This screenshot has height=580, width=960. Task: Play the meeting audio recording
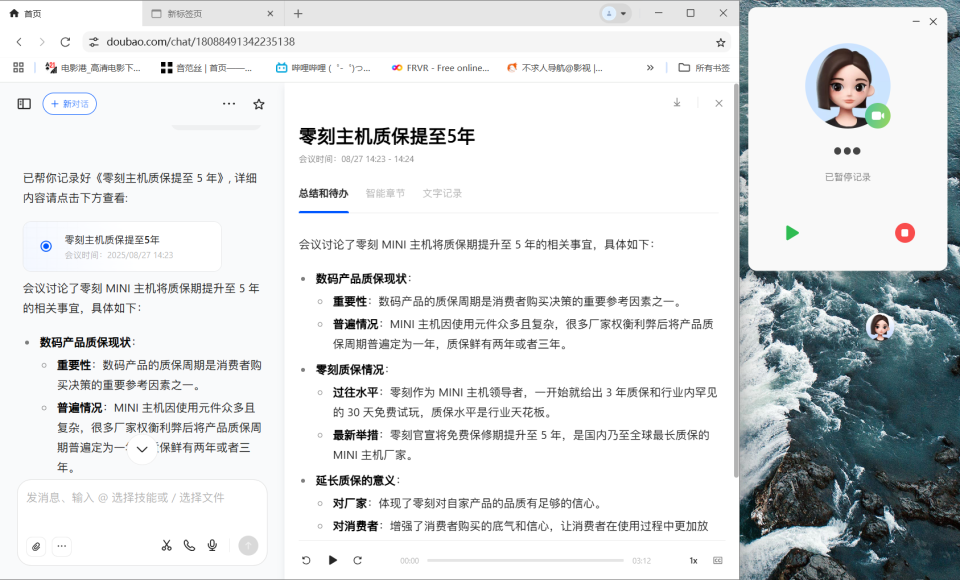tap(332, 560)
